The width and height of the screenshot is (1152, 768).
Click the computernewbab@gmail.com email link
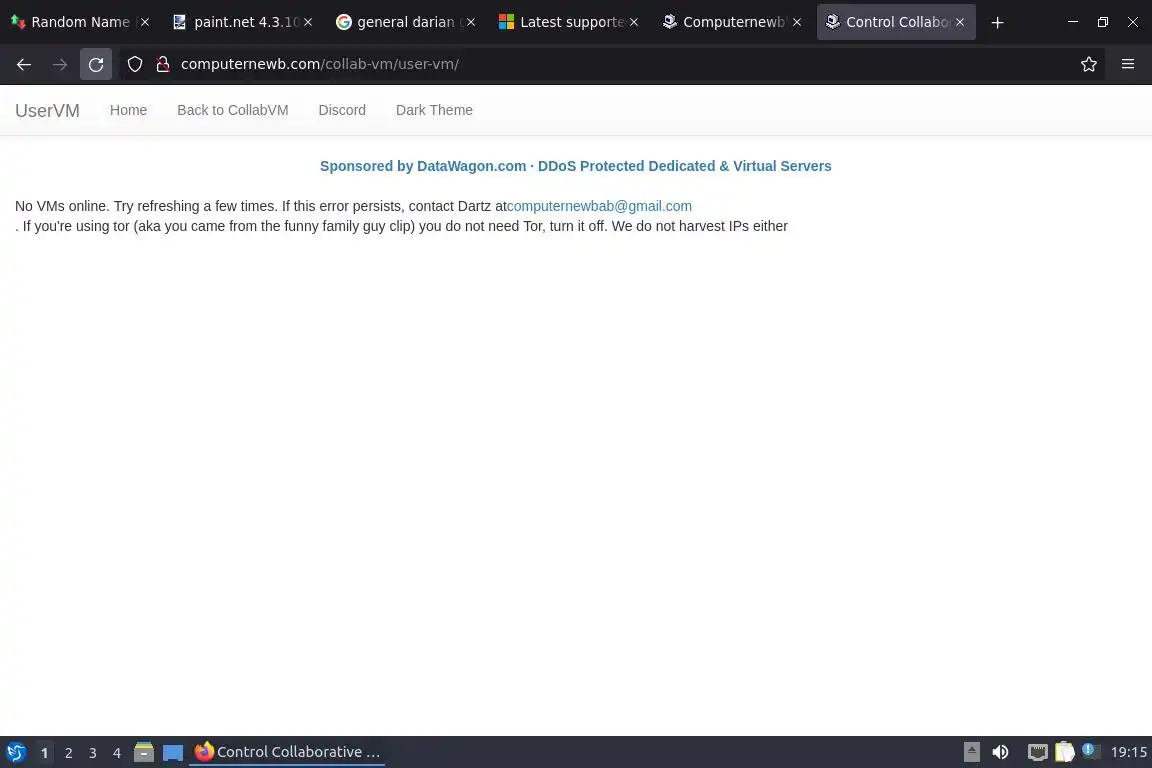pos(600,207)
